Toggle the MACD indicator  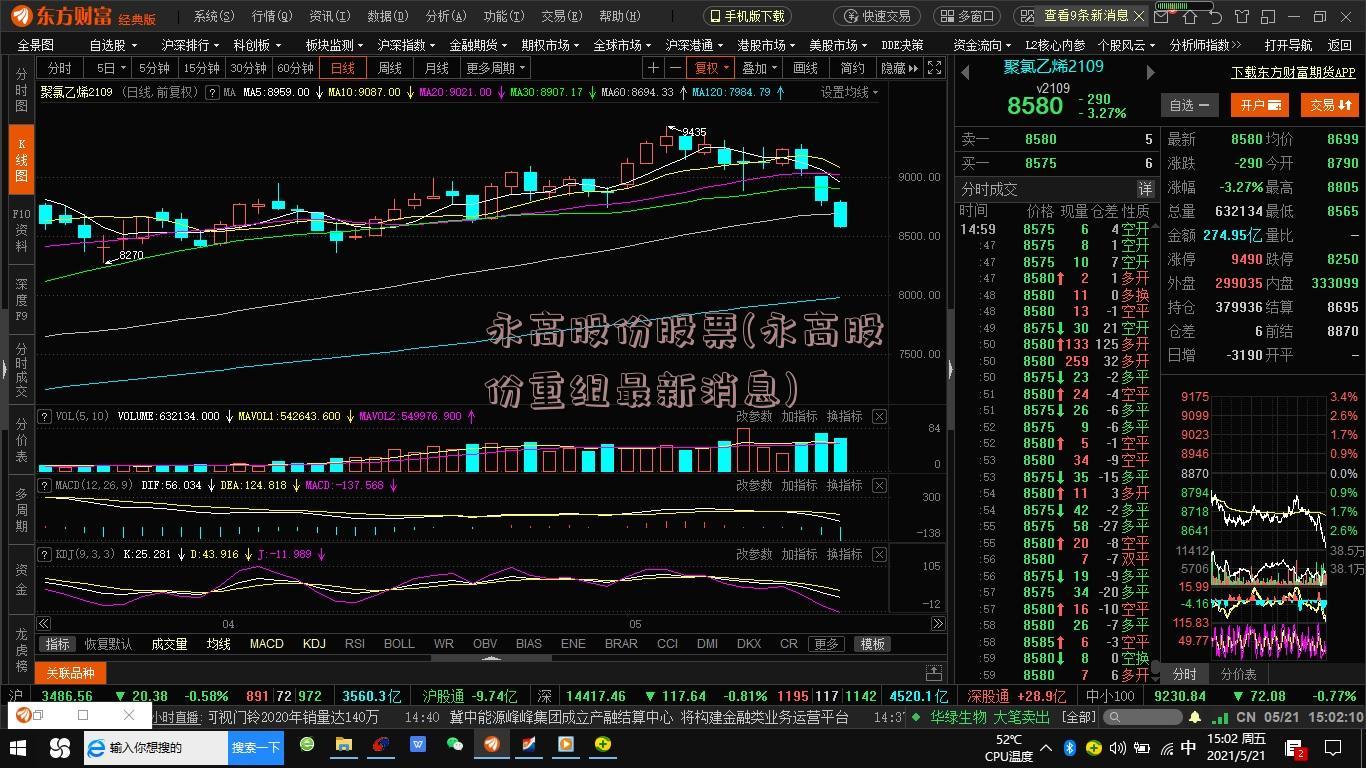pos(267,644)
